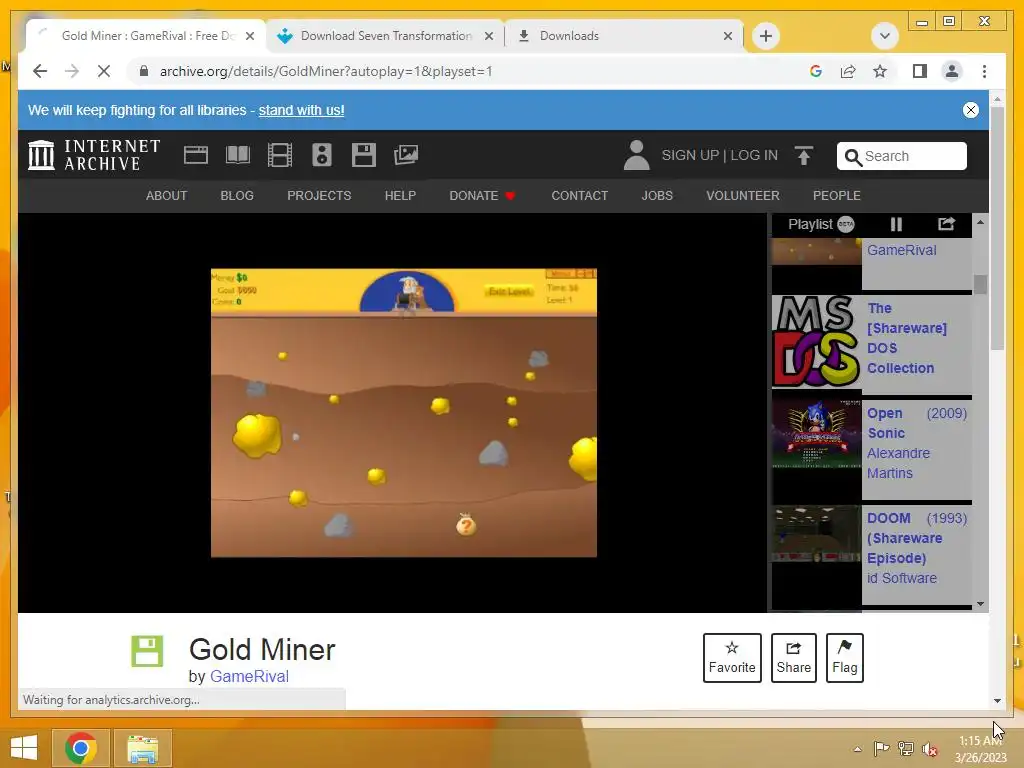Open the CONTACT menu item

[579, 196]
